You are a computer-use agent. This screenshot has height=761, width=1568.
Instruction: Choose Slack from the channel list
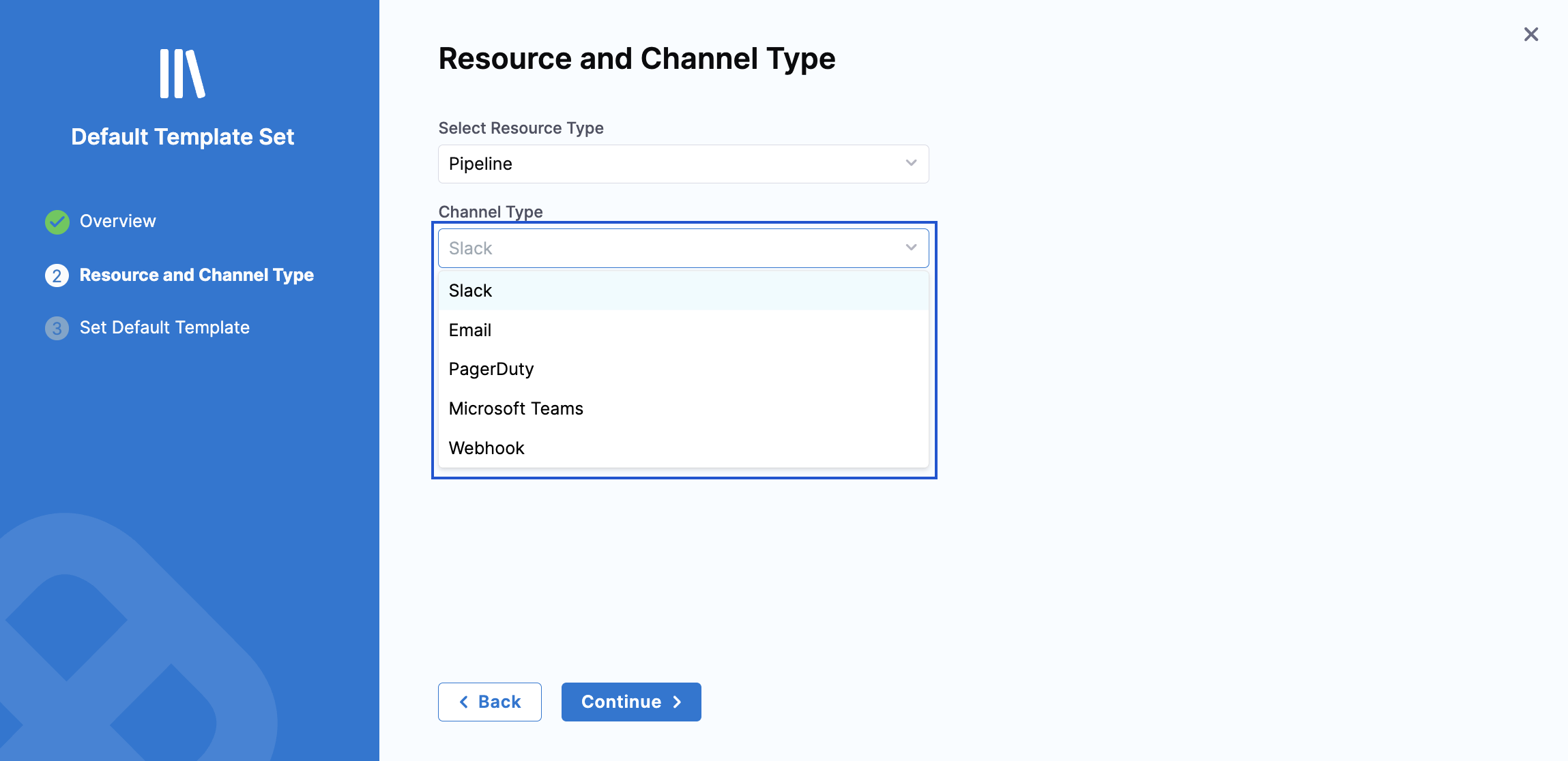(x=471, y=290)
